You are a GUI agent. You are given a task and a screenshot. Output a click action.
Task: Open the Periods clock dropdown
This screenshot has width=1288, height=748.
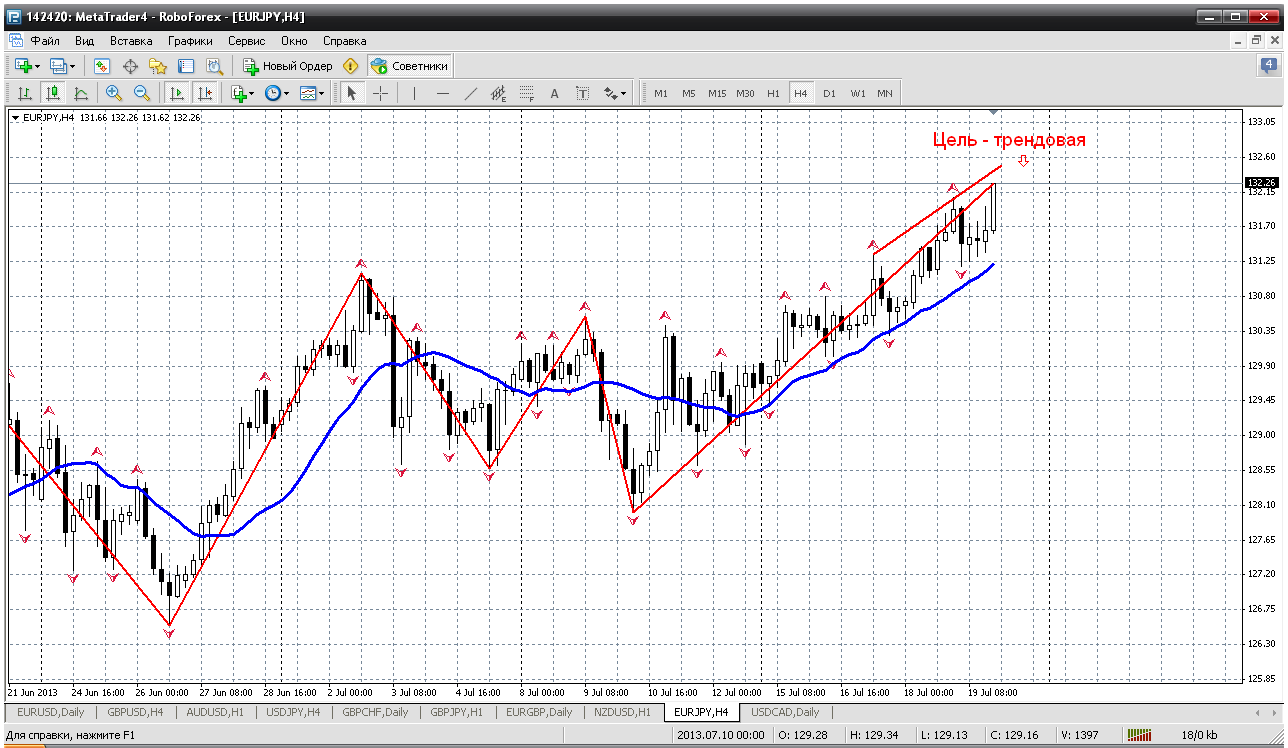point(276,93)
